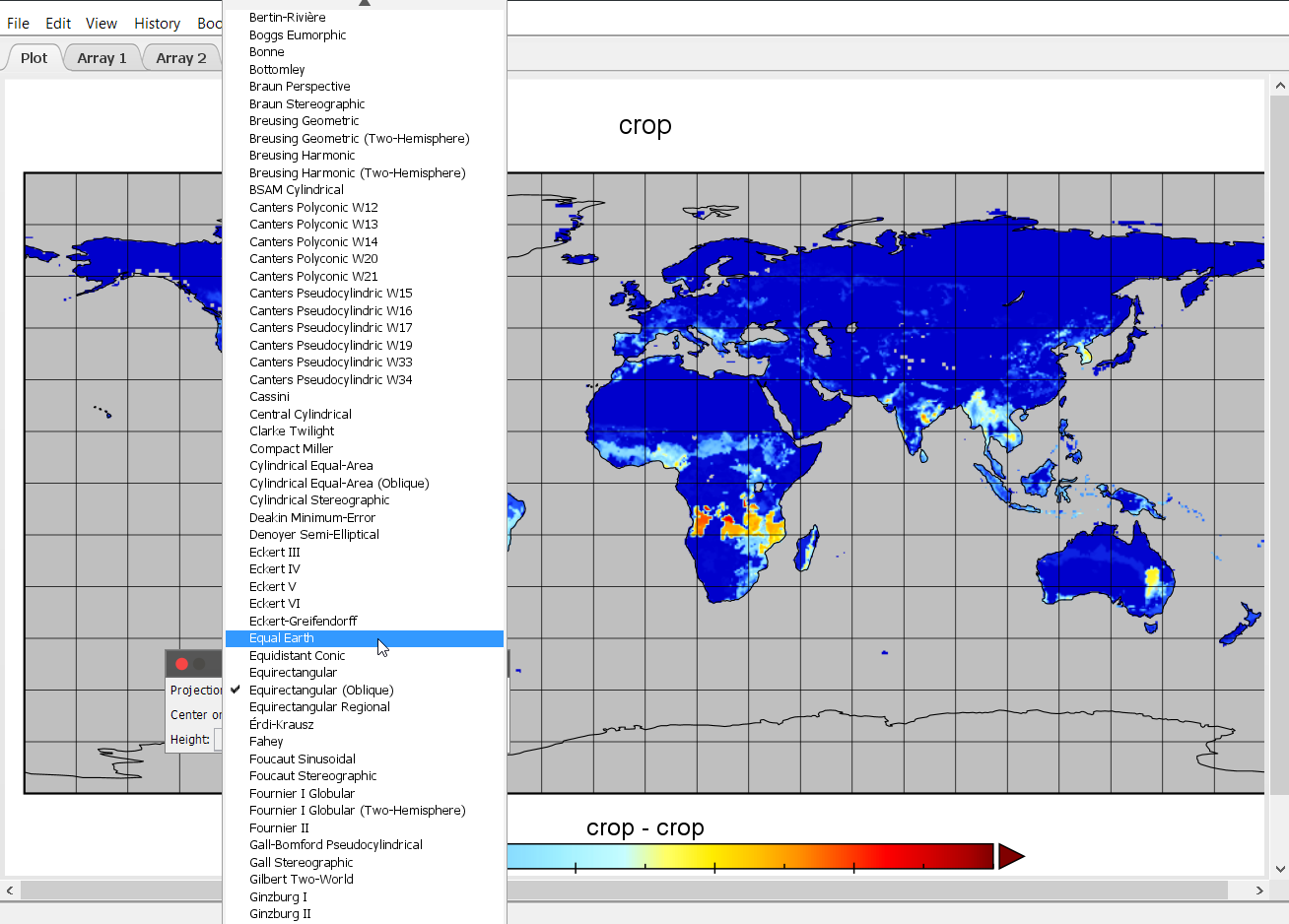The width and height of the screenshot is (1289, 924).
Task: Pick Gall-Bomford Pseudocylindrical projection
Action: 365,845
